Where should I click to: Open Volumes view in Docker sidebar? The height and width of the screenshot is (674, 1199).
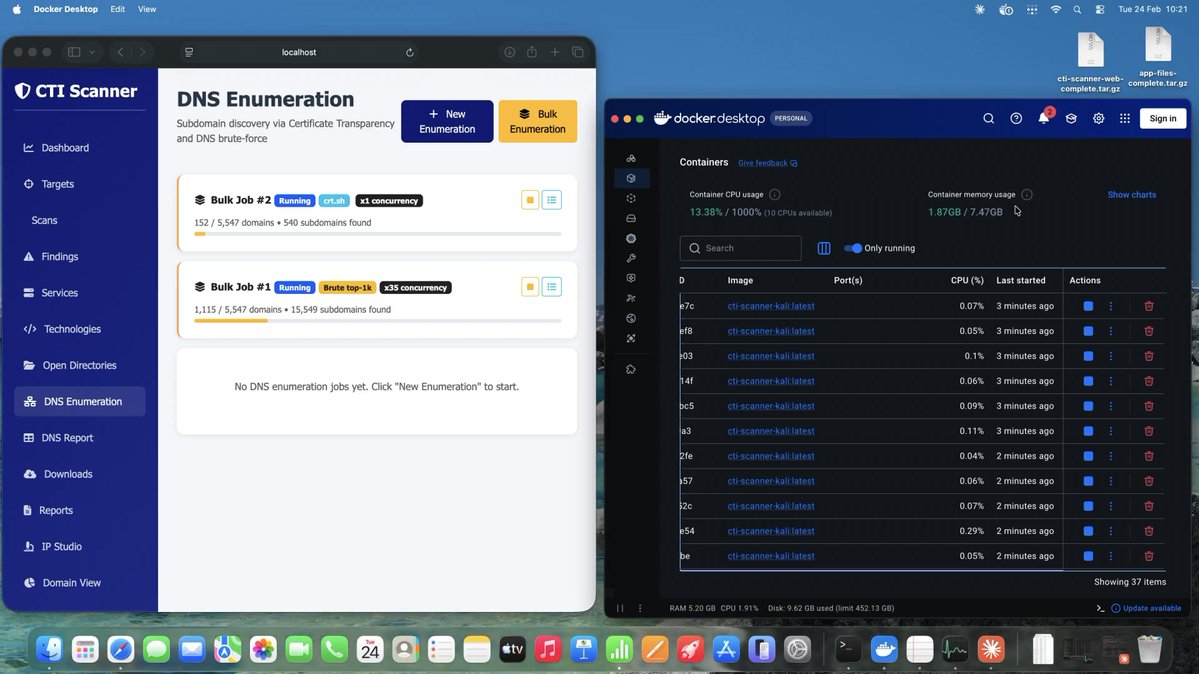pos(631,218)
